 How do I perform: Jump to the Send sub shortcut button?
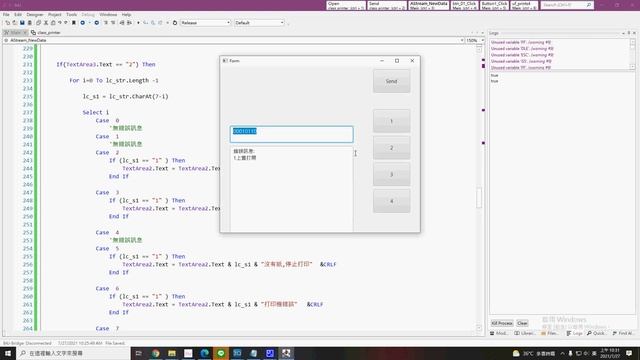click(387, 5)
